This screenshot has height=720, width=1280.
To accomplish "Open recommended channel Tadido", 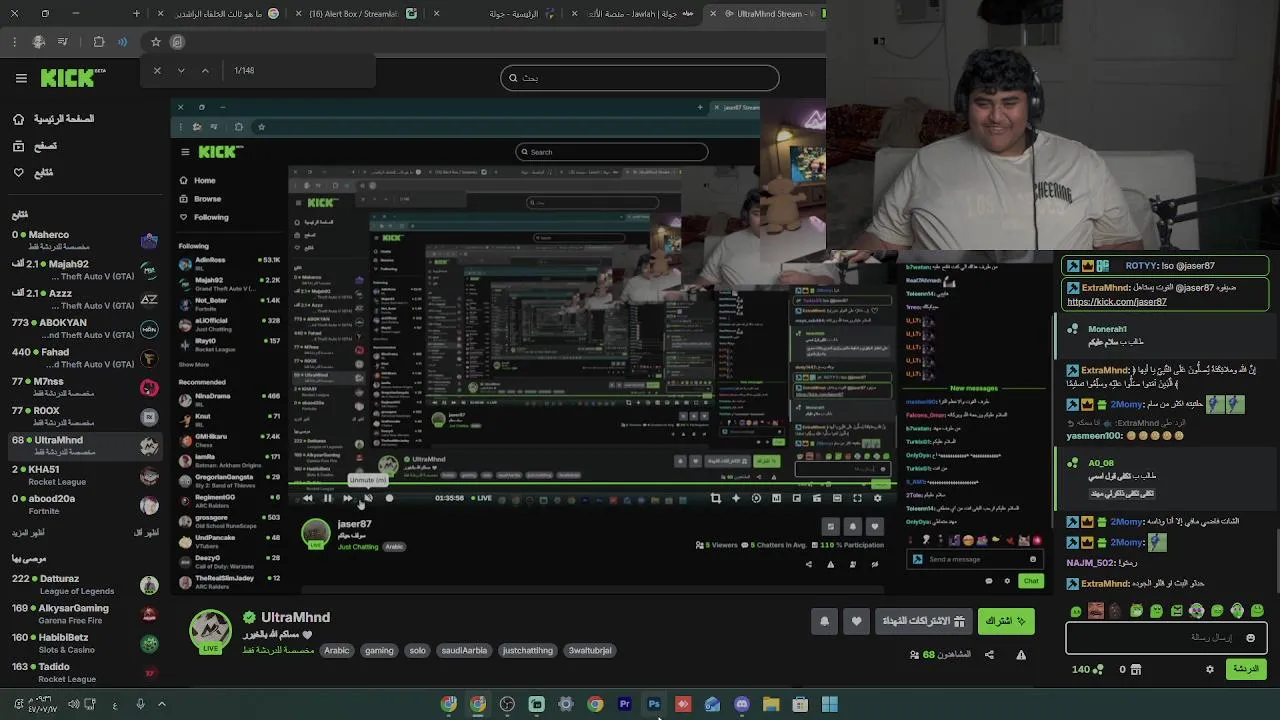I will tap(84, 672).
